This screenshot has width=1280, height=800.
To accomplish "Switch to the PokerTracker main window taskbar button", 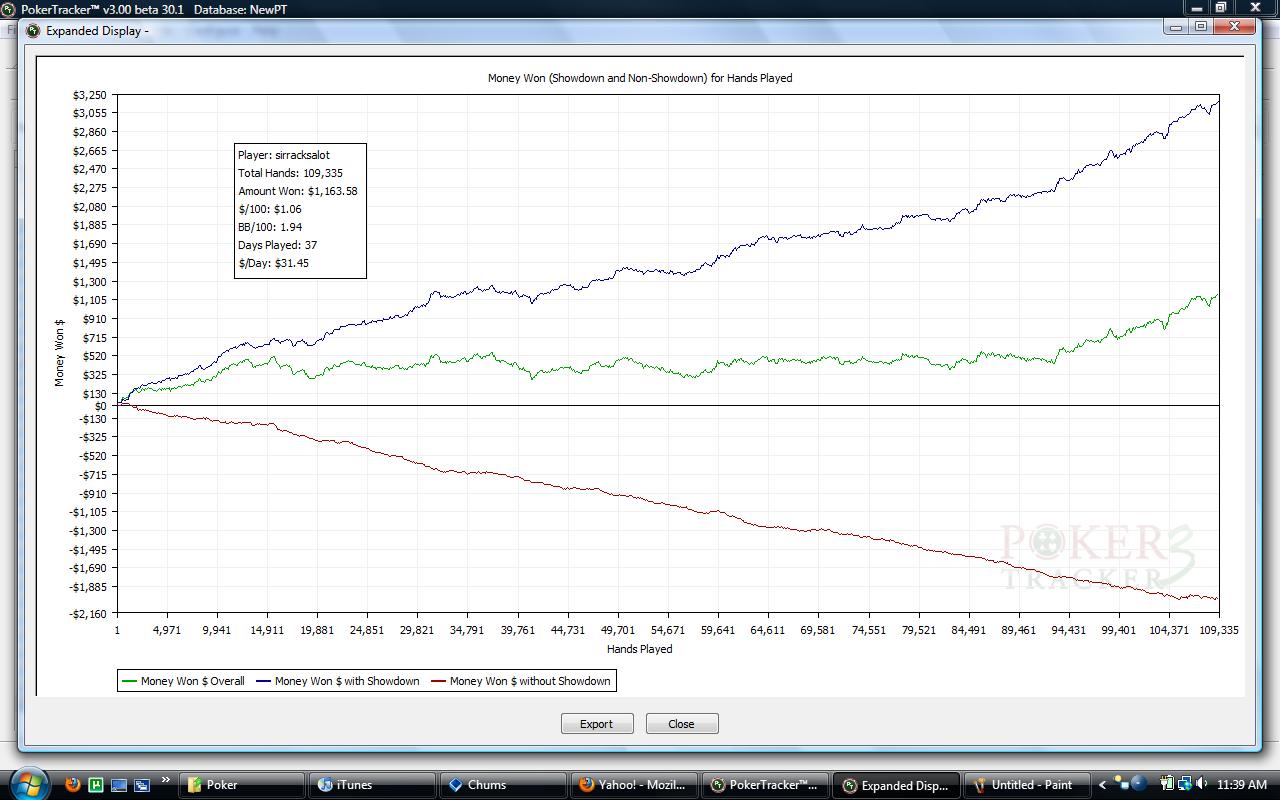I will coord(765,785).
